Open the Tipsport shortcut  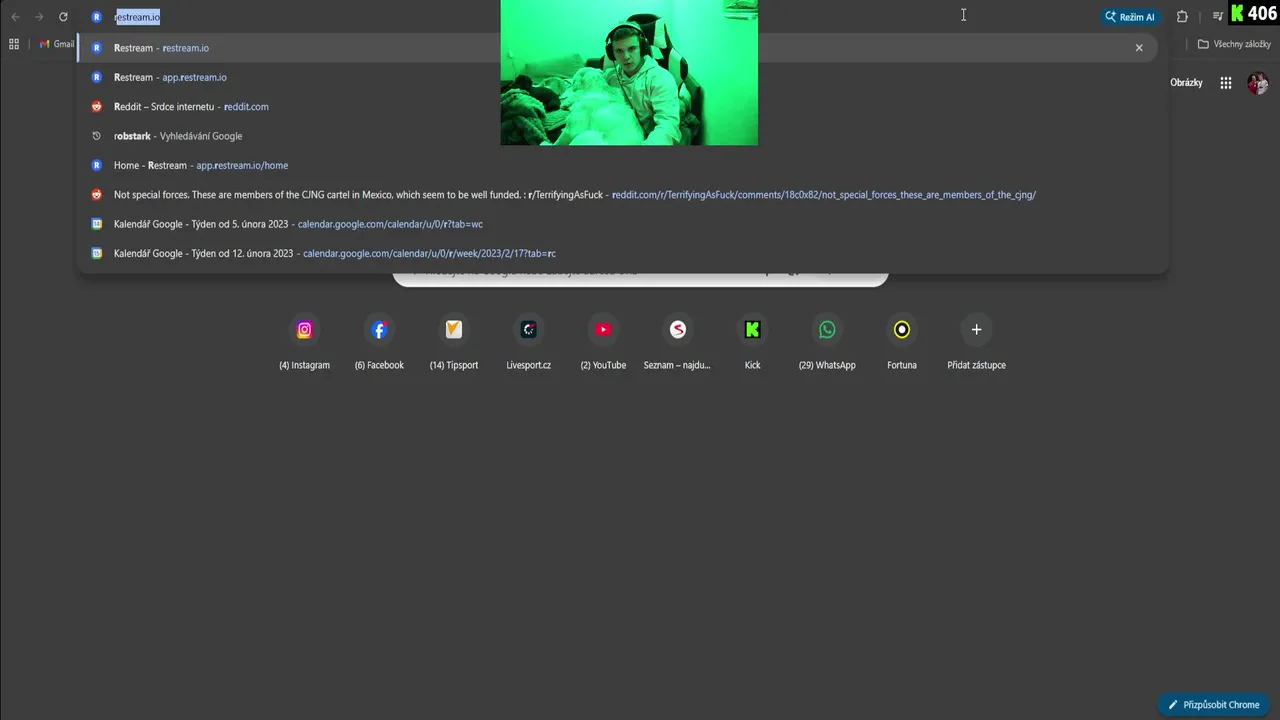(454, 343)
